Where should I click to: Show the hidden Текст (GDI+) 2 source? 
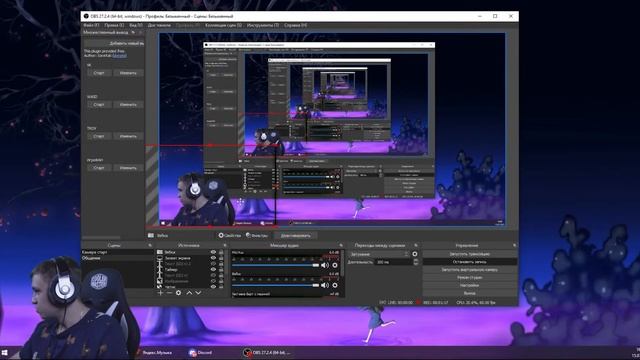coord(213,264)
